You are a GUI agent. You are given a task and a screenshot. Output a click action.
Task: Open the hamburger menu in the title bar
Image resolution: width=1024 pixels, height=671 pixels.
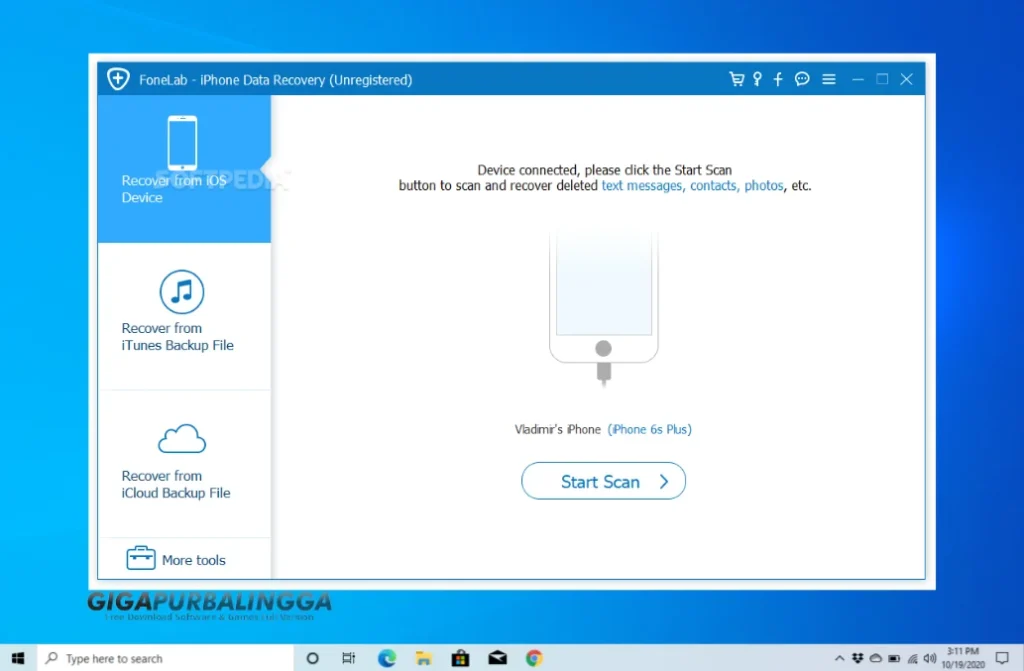point(829,78)
